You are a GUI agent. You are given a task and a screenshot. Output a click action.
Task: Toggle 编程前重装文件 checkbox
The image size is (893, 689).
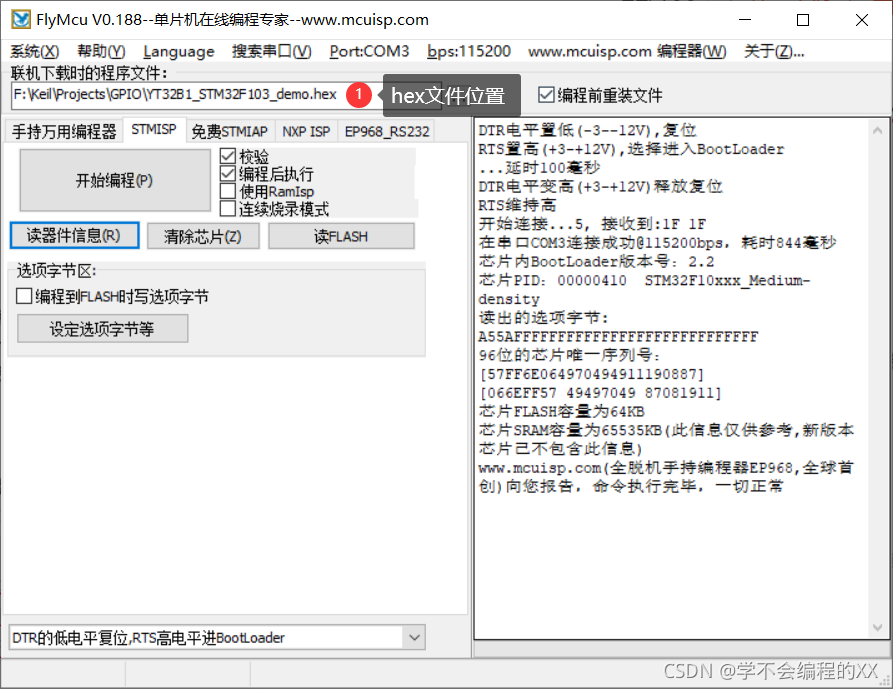pyautogui.click(x=546, y=95)
